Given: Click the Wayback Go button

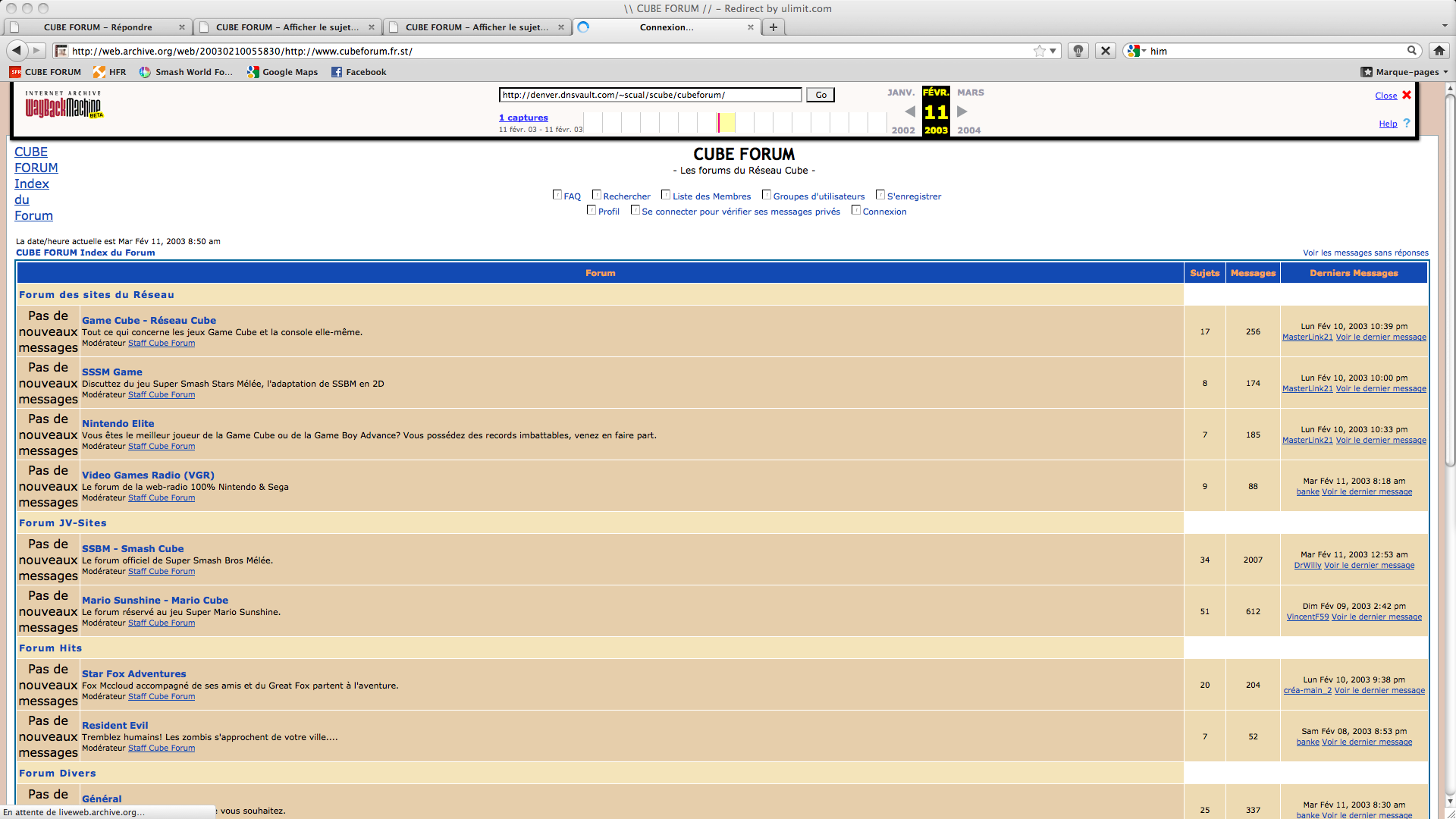Looking at the screenshot, I should pos(821,95).
